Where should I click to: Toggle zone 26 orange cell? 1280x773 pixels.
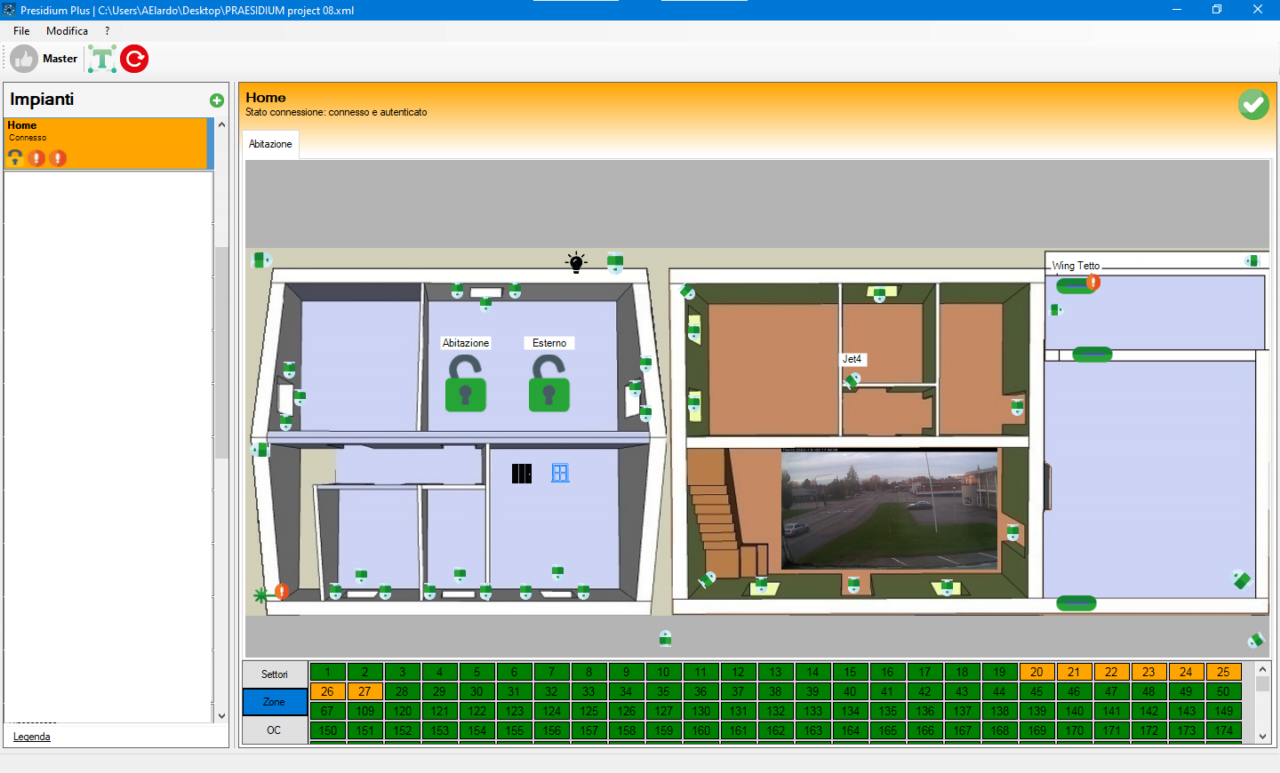(327, 691)
